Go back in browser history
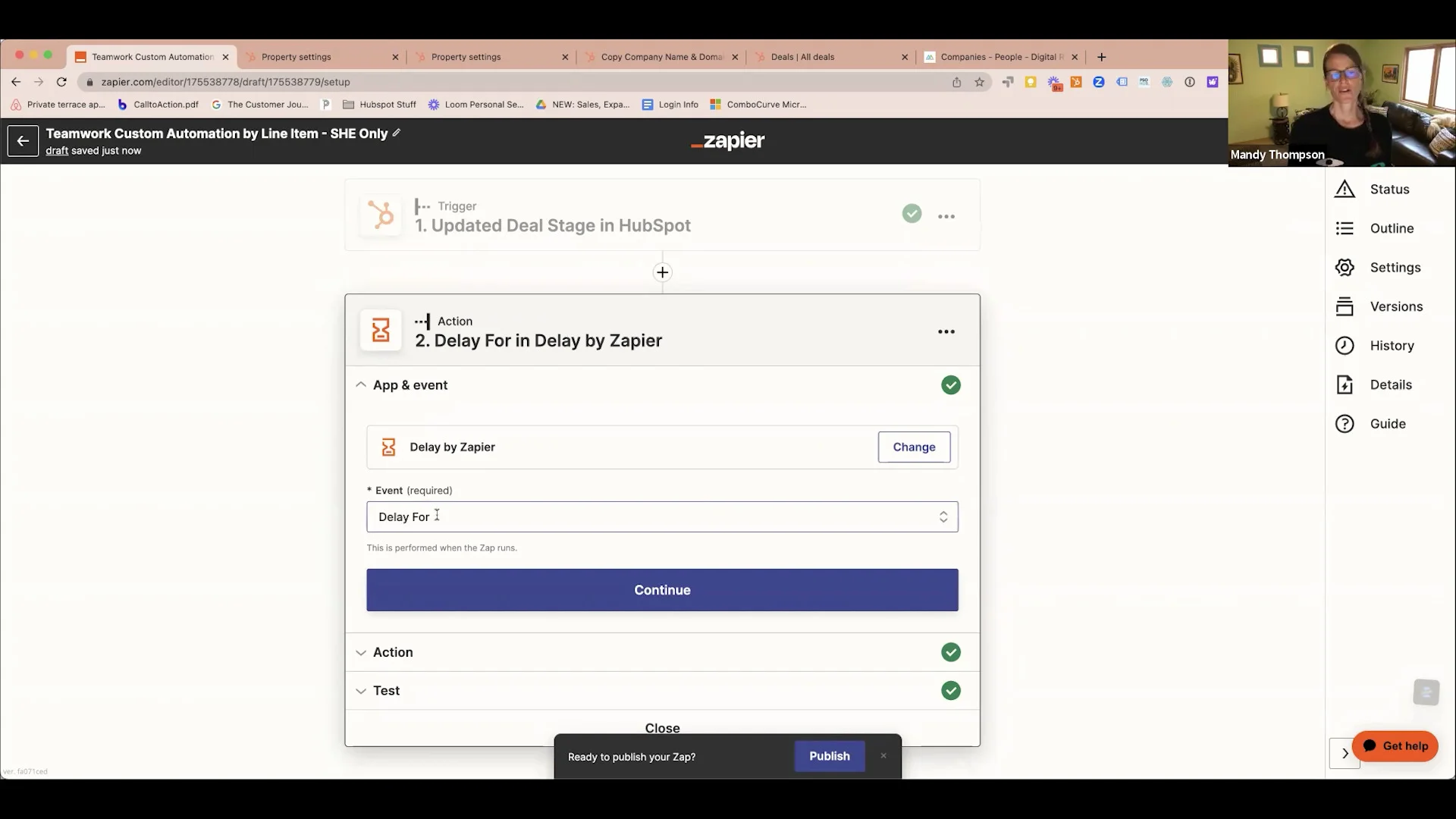This screenshot has height=819, width=1456. coord(16,82)
